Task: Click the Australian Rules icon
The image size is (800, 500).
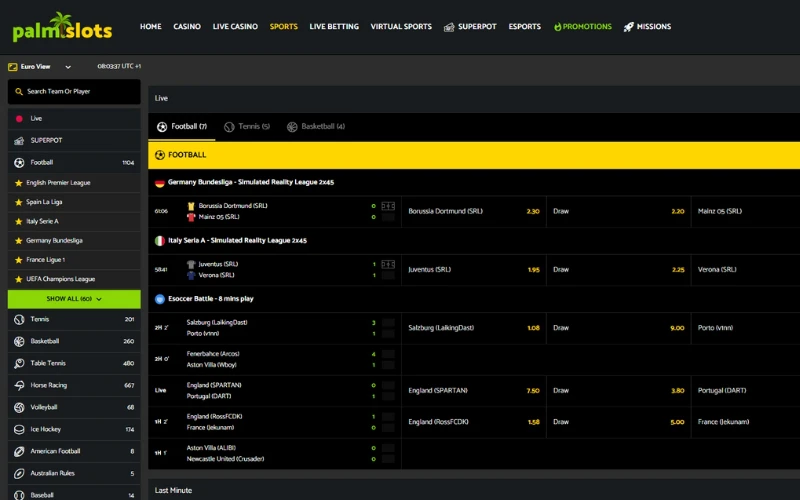Action: [19, 473]
